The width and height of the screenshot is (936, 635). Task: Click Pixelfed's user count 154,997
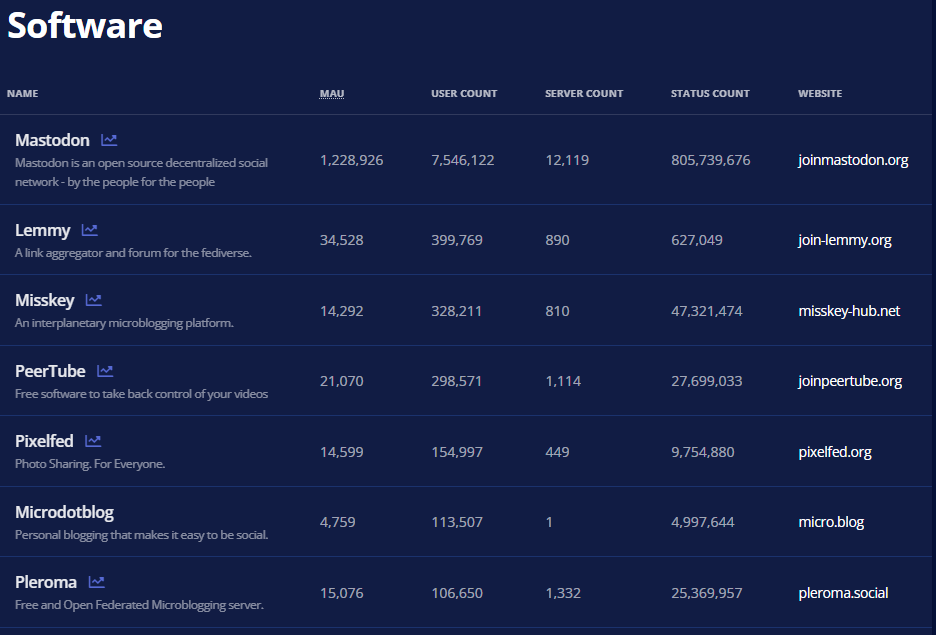pyautogui.click(x=457, y=452)
